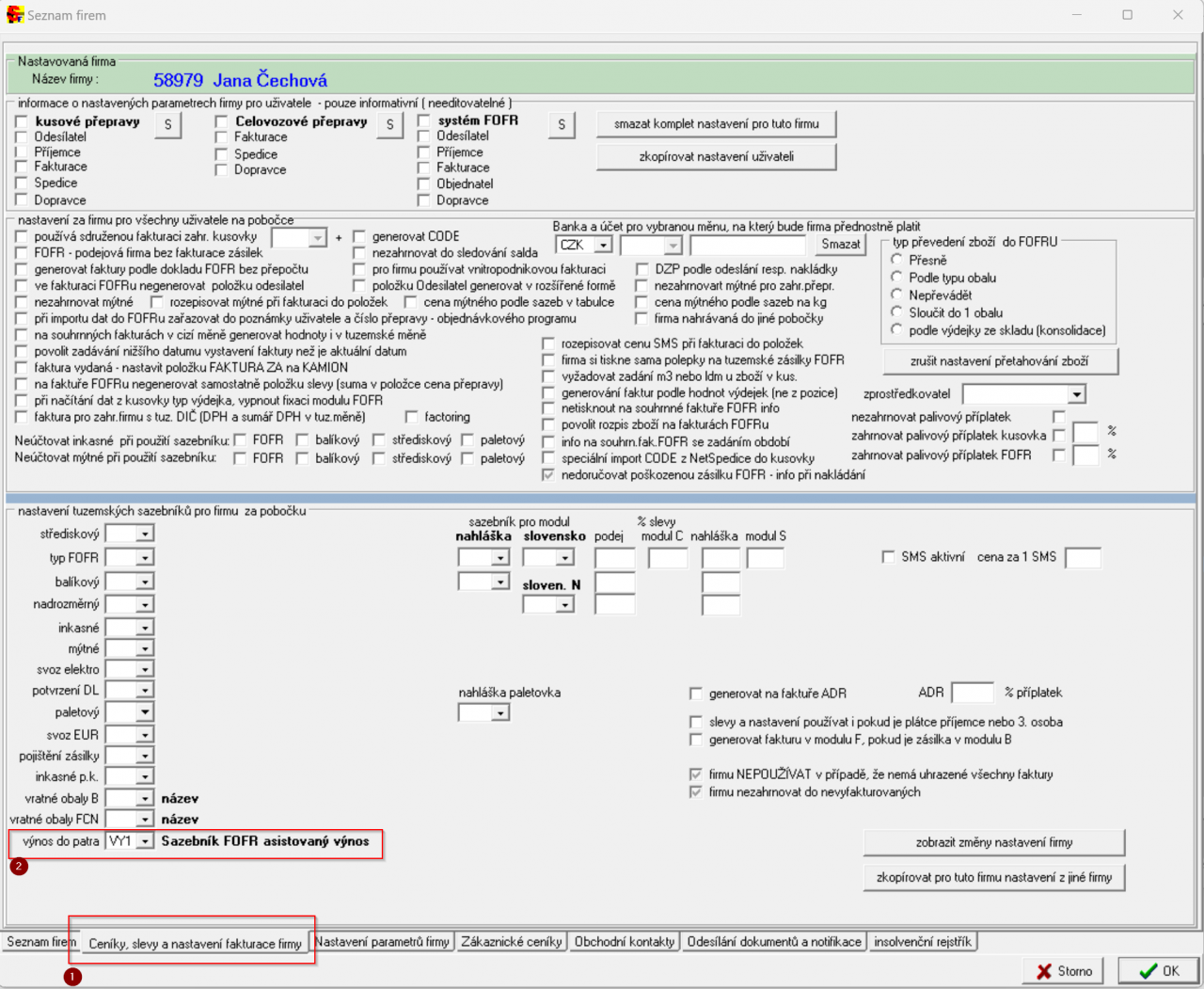The width and height of the screenshot is (1204, 989).
Task: Click the application icon in the title bar
Action: 14,15
